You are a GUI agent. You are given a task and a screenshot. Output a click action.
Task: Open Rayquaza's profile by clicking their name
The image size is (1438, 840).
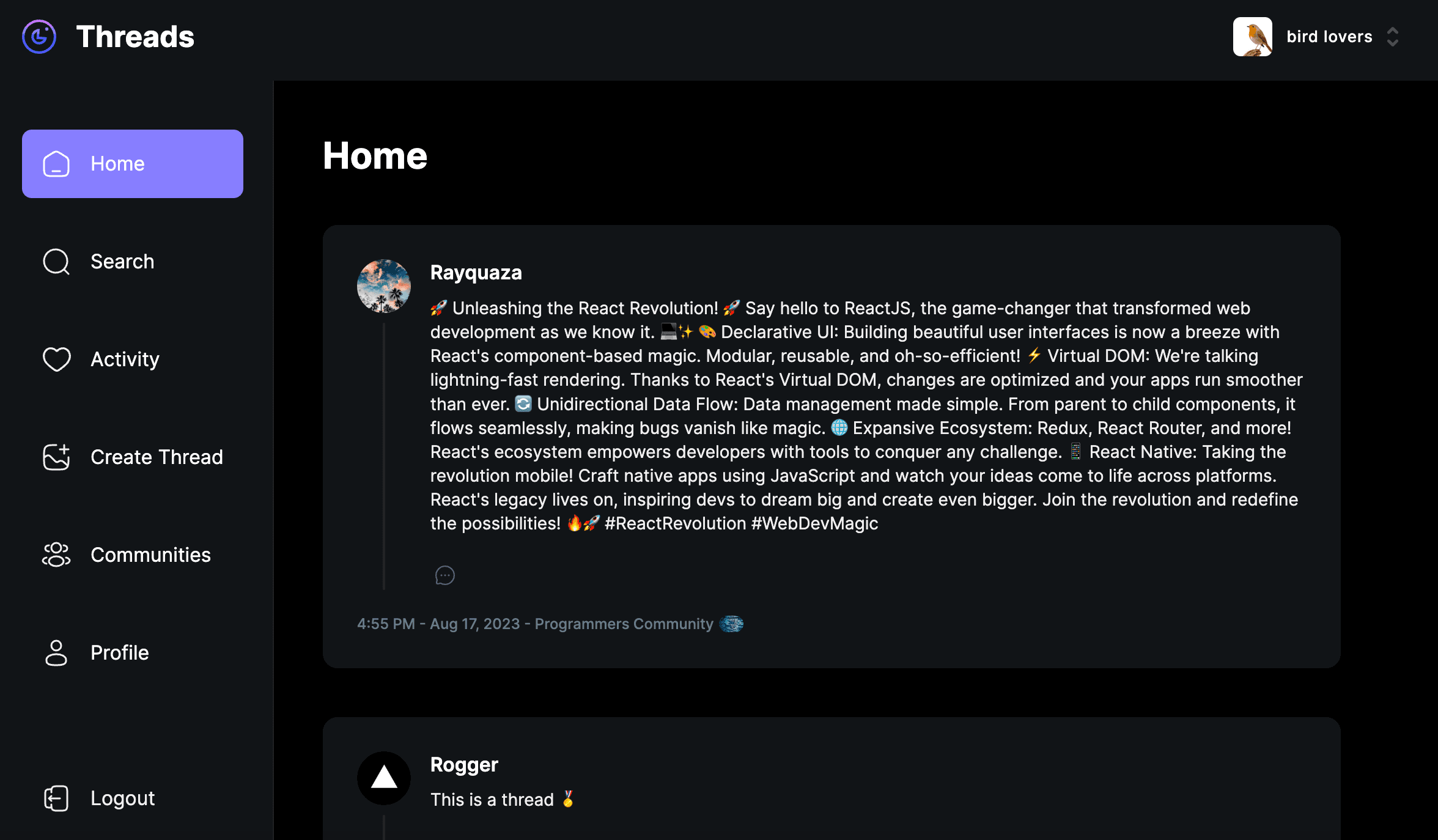click(476, 273)
